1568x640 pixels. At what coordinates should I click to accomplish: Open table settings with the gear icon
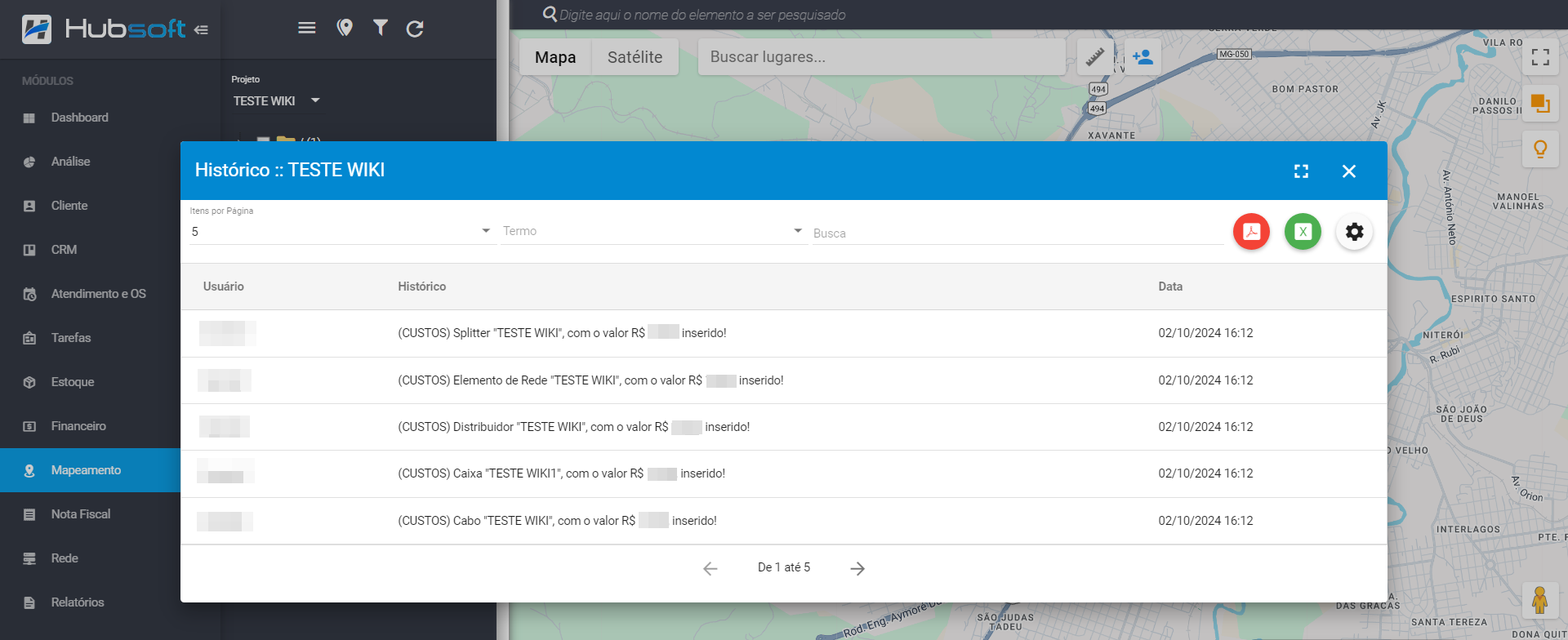tap(1354, 232)
